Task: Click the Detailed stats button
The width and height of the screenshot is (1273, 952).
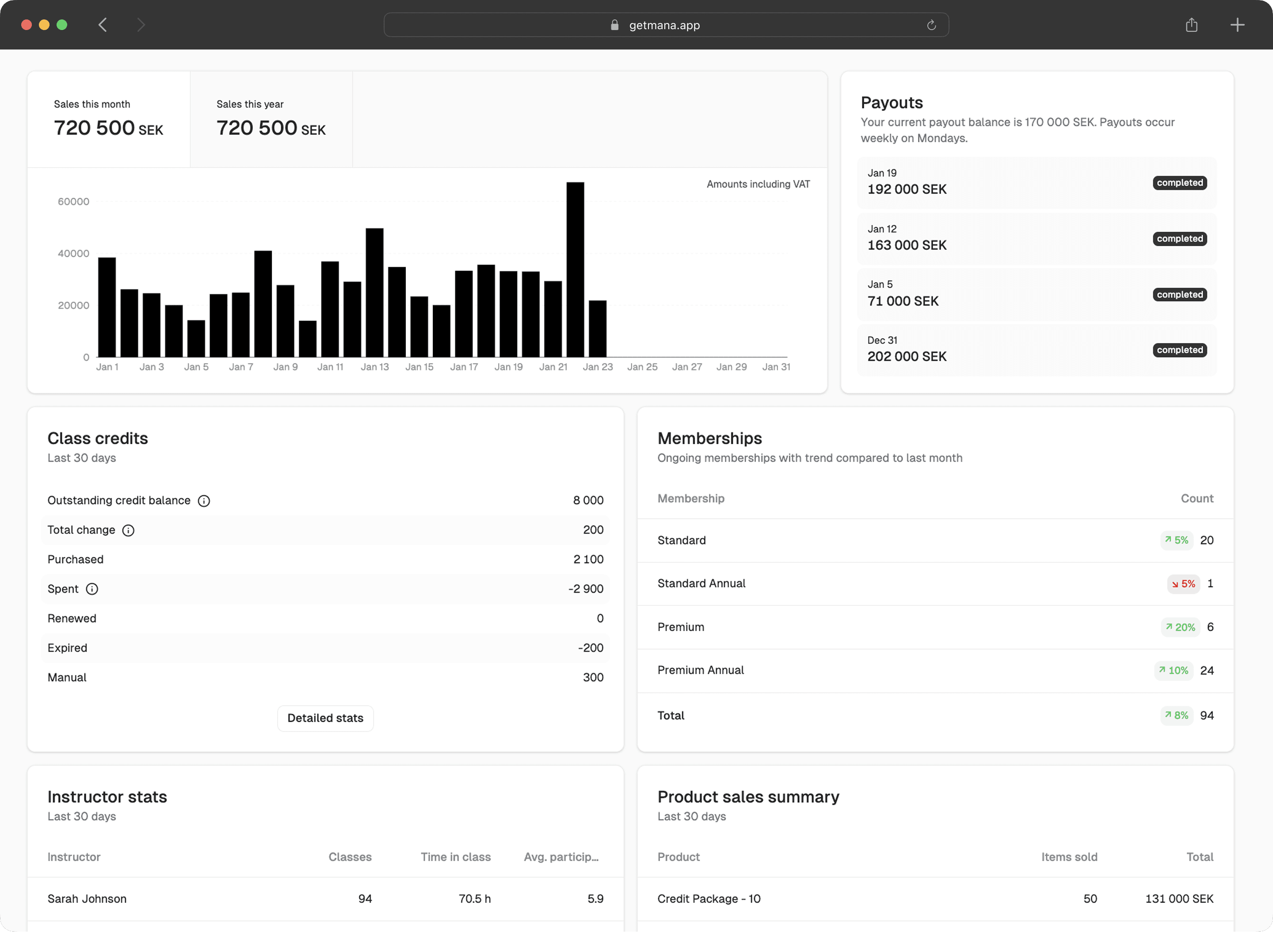Action: click(325, 718)
